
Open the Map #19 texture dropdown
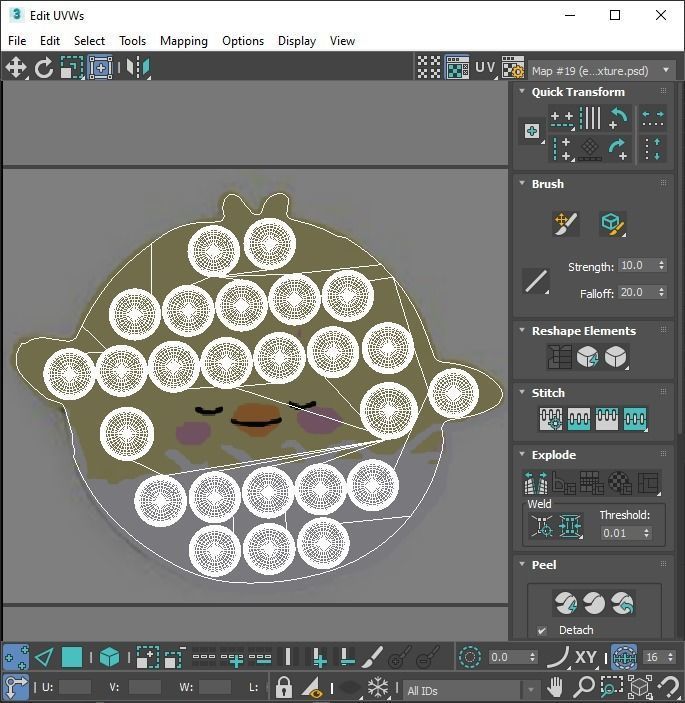pos(602,71)
